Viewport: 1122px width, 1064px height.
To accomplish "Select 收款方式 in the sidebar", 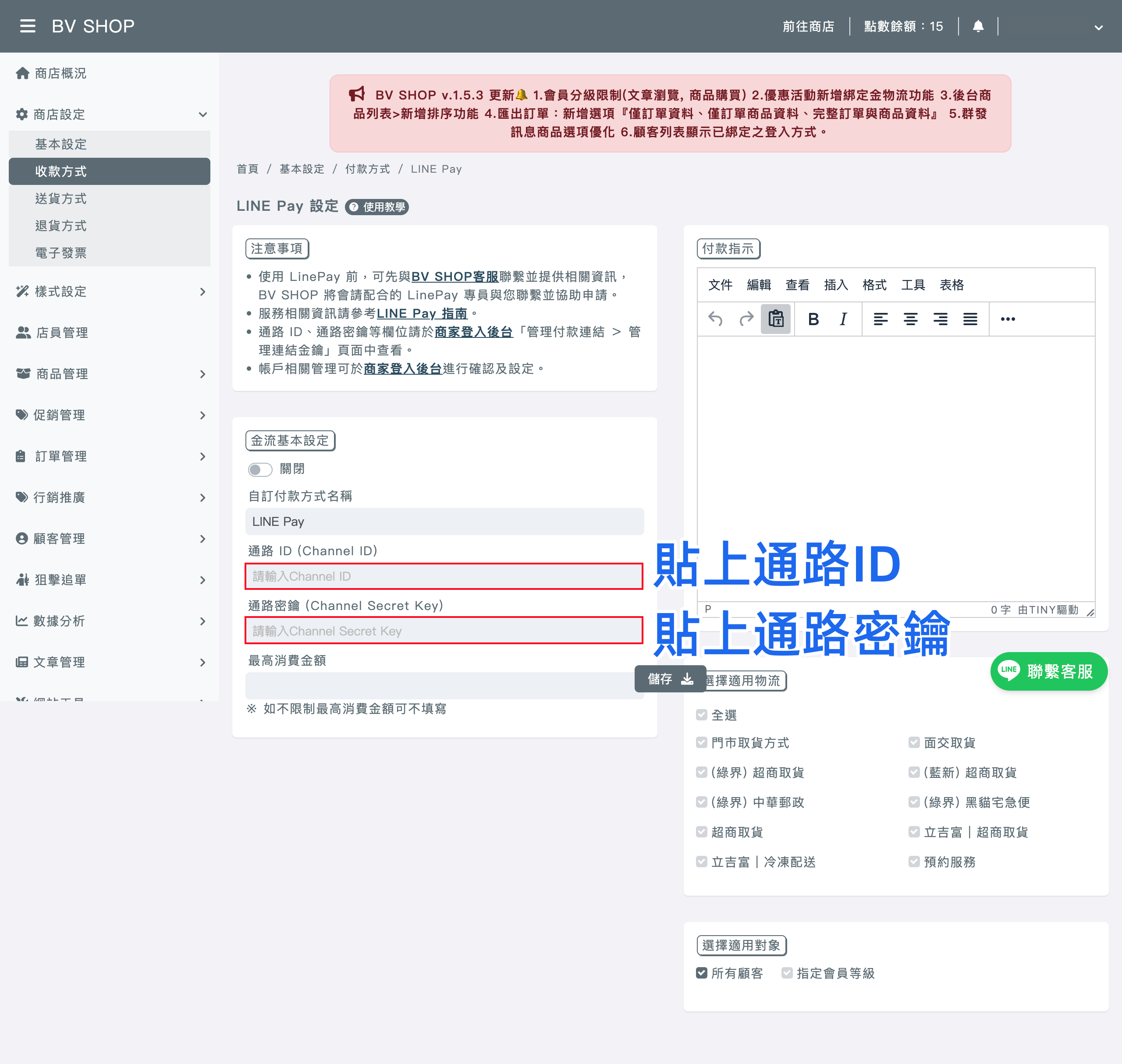I will pyautogui.click(x=110, y=171).
